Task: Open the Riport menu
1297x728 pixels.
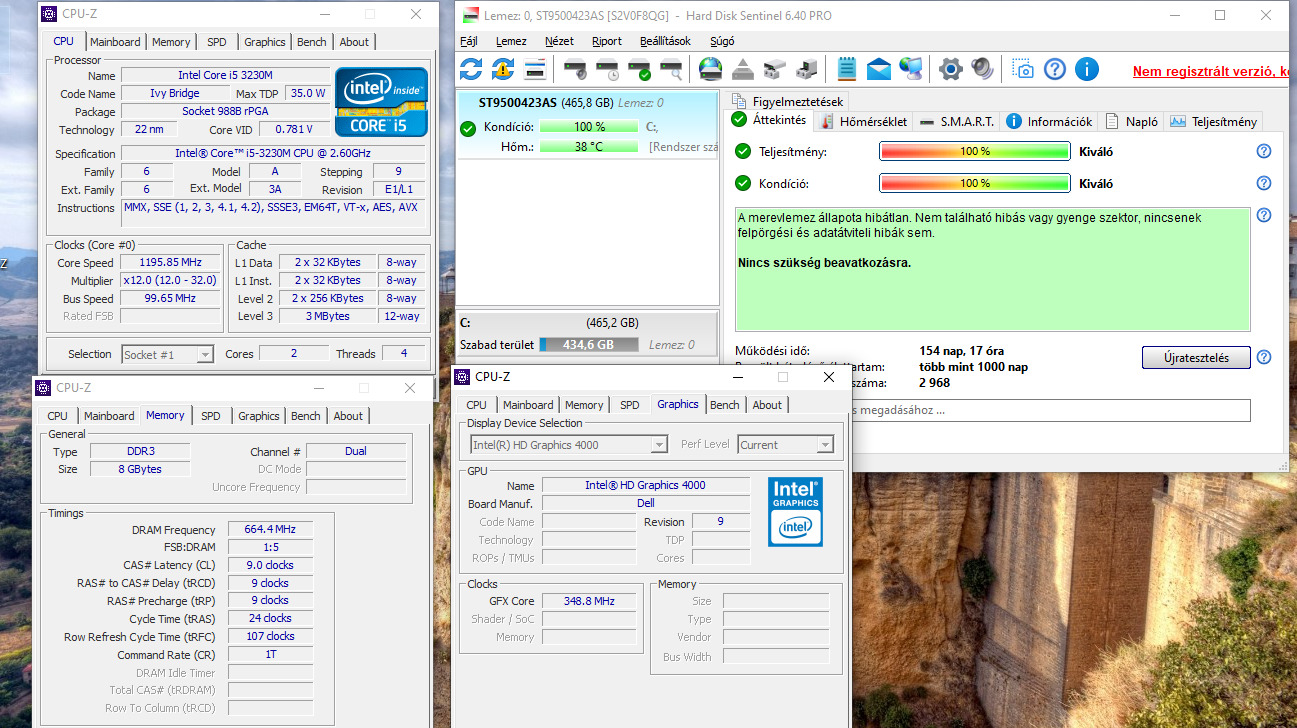Action: (x=606, y=41)
